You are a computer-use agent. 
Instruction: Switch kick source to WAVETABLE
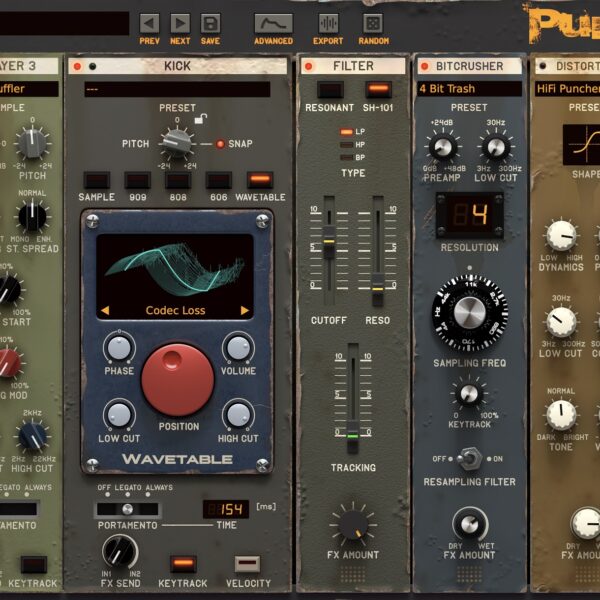[x=260, y=180]
